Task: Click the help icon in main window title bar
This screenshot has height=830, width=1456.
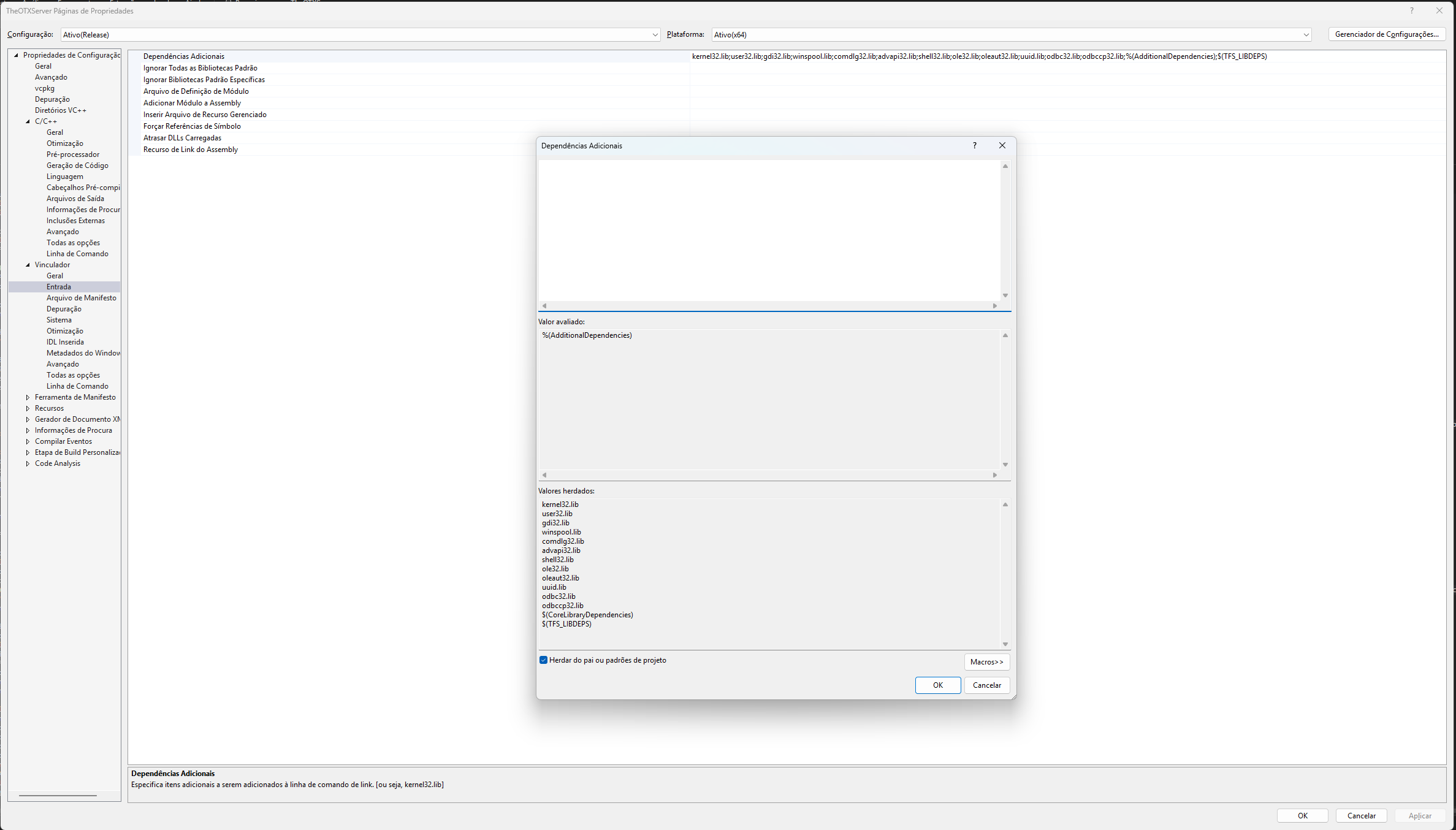Action: [x=1411, y=10]
